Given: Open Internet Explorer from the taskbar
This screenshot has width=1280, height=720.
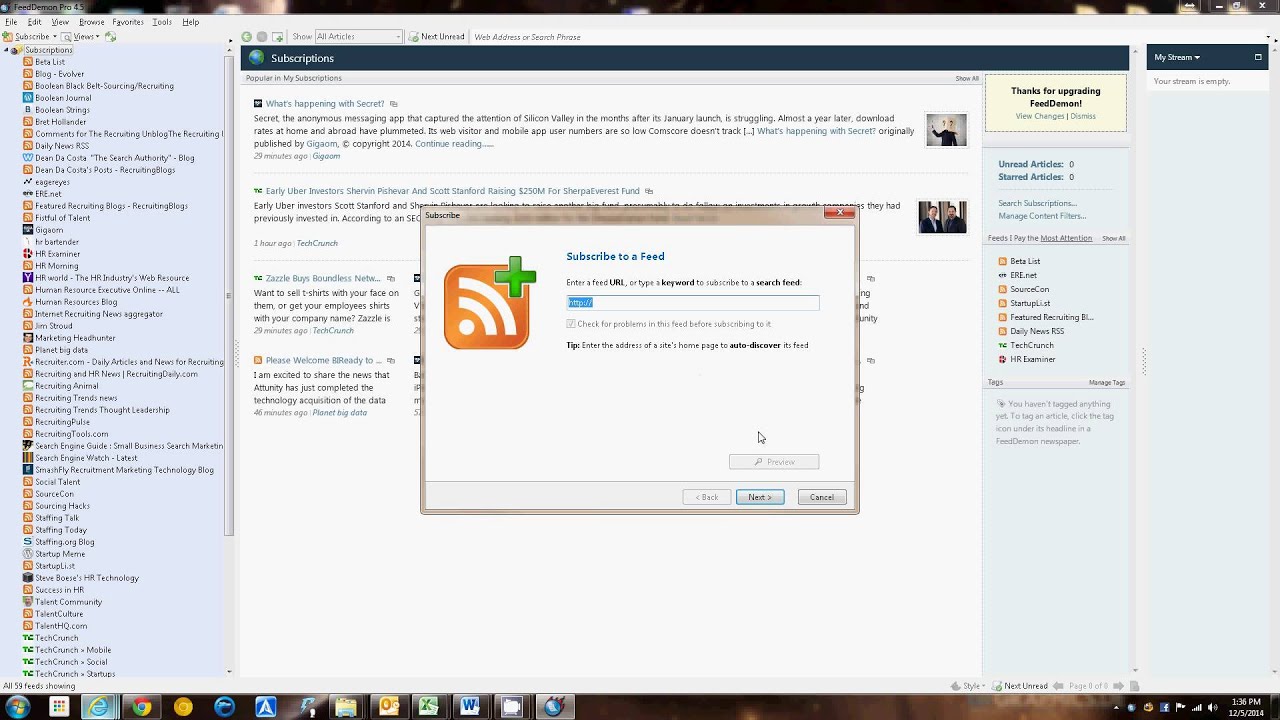Looking at the screenshot, I should point(99,707).
